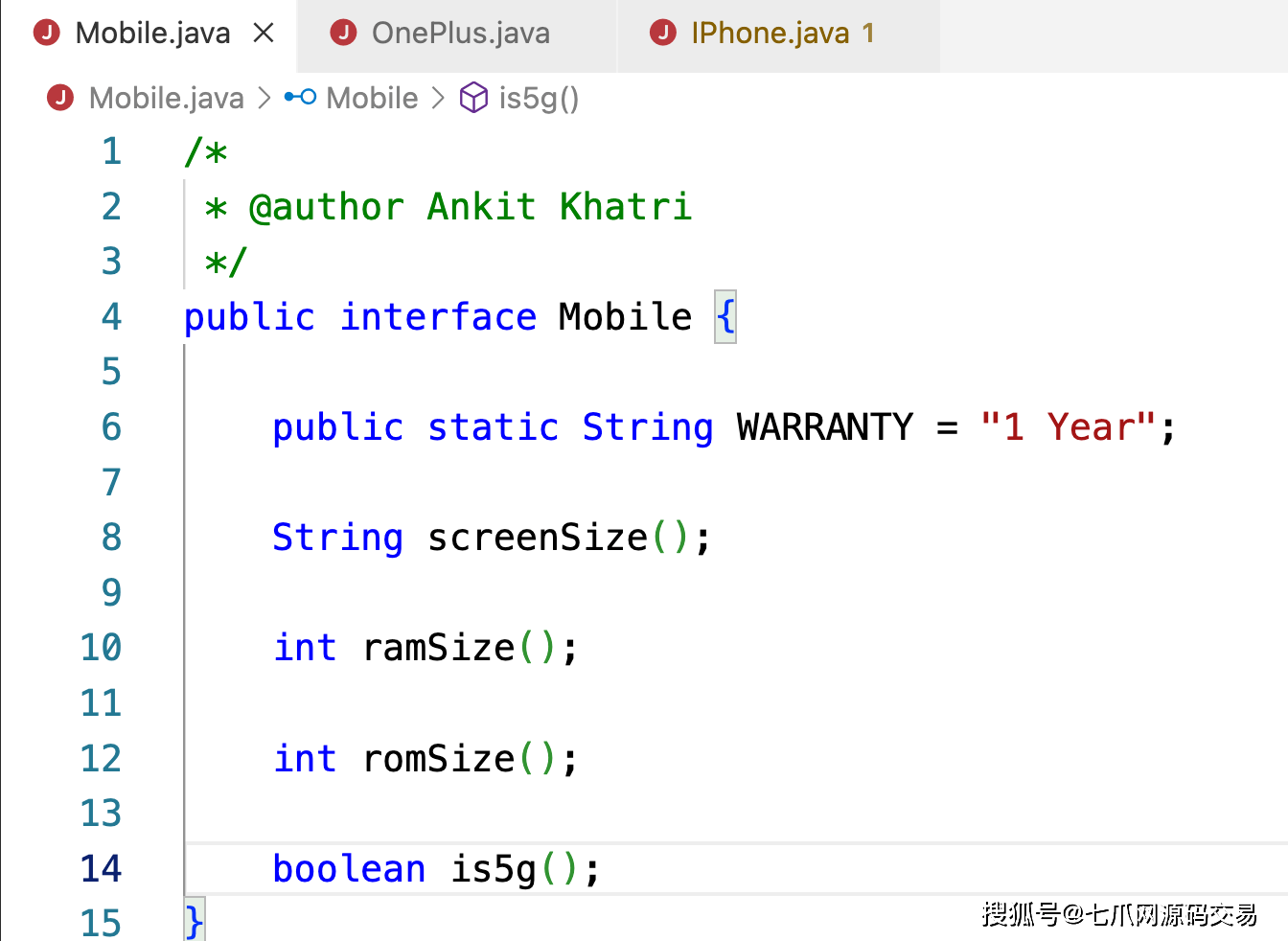Viewport: 1288px width, 941px height.
Task: Click line number 4 in gutter
Action: click(x=112, y=317)
